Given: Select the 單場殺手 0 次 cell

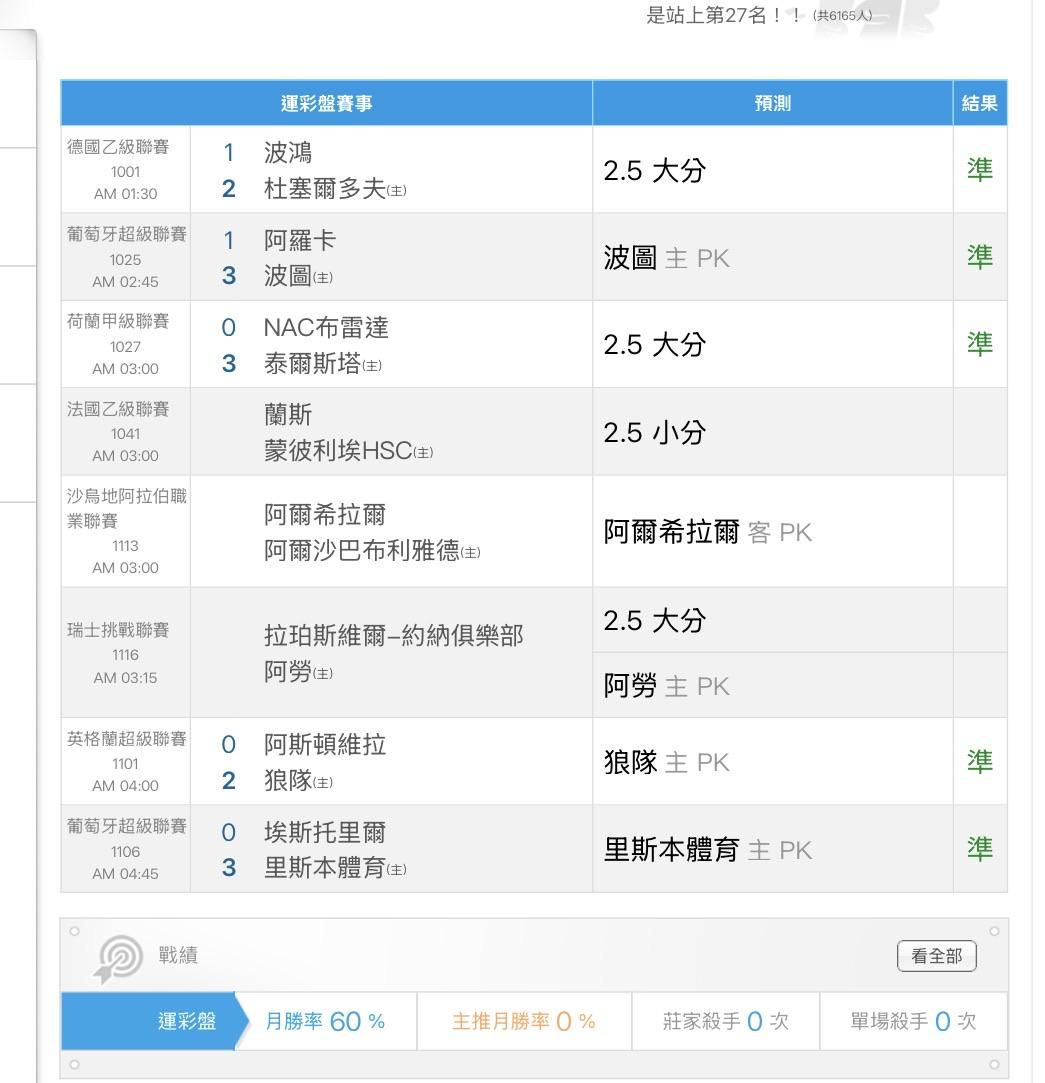Looking at the screenshot, I should click(913, 1021).
